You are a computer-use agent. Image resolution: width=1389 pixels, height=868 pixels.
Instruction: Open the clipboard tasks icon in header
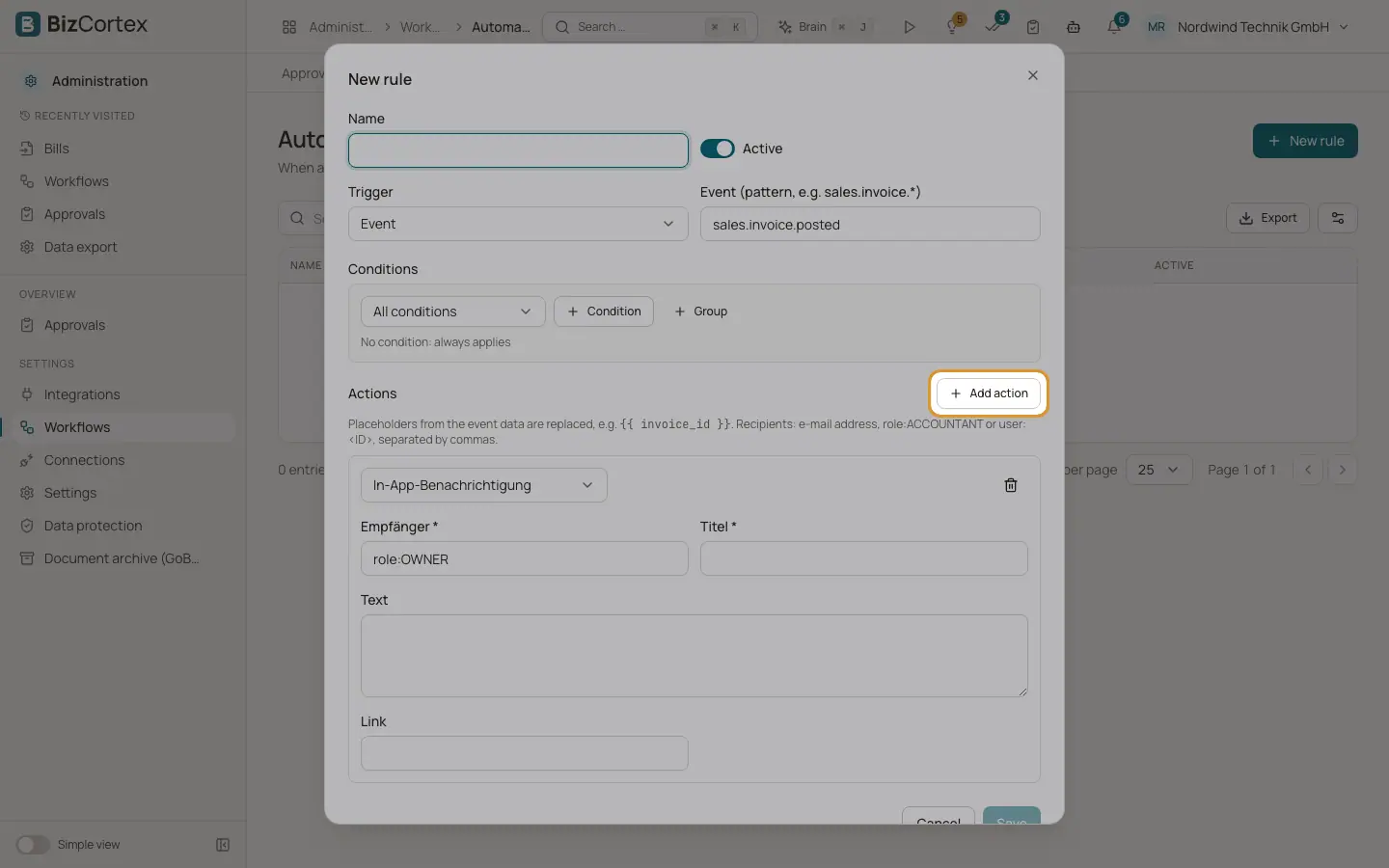click(1033, 27)
